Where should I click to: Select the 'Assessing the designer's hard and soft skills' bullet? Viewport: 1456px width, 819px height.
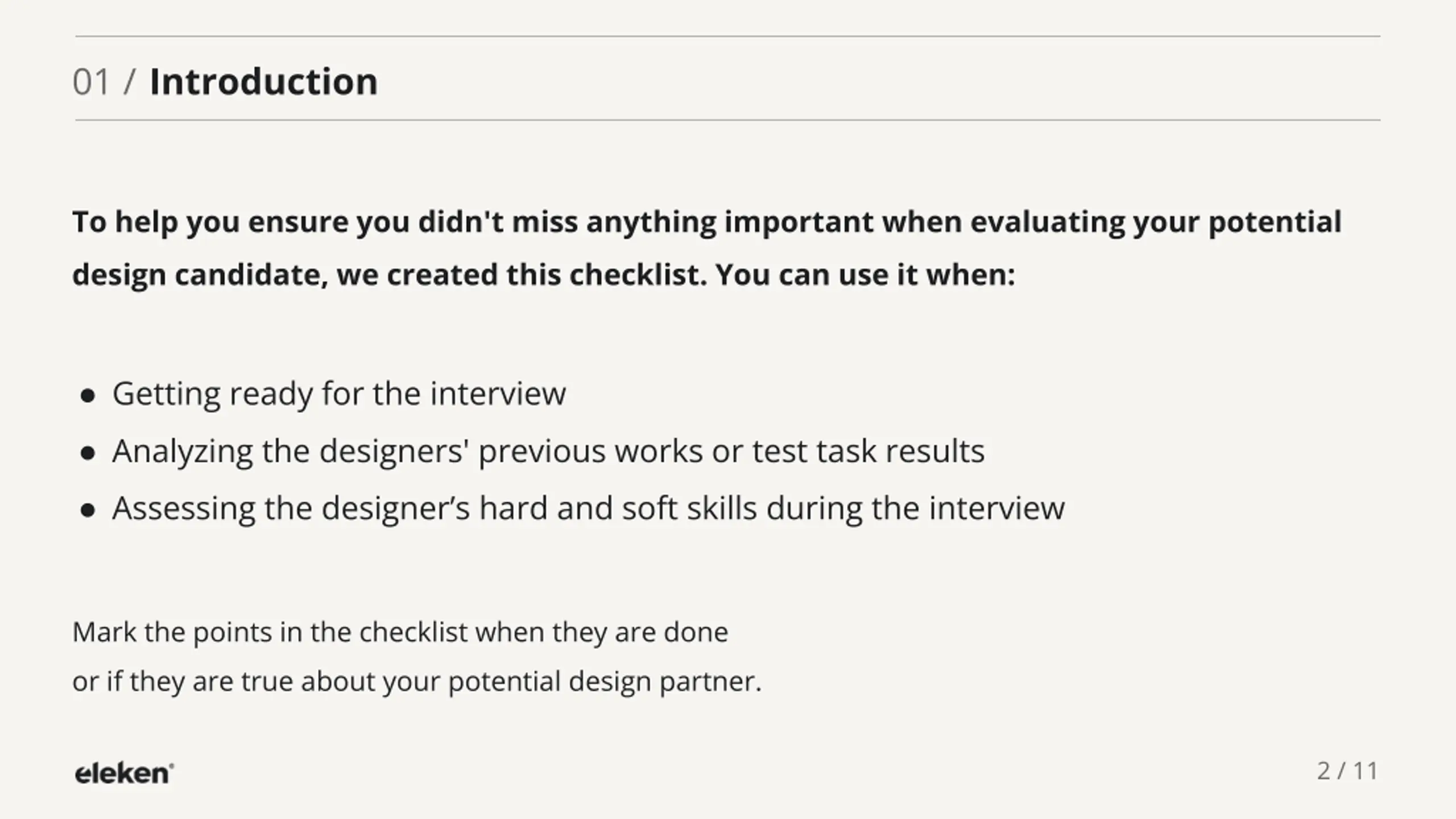click(x=588, y=508)
